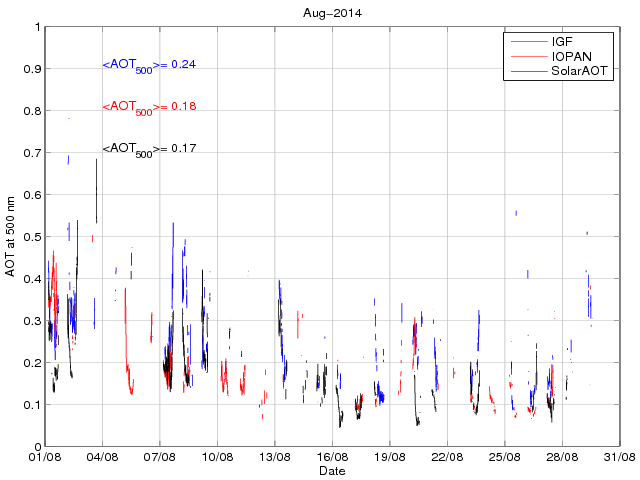Click the red AOT500 = 0.18 annotation
This screenshot has width=640, height=480.
[149, 107]
